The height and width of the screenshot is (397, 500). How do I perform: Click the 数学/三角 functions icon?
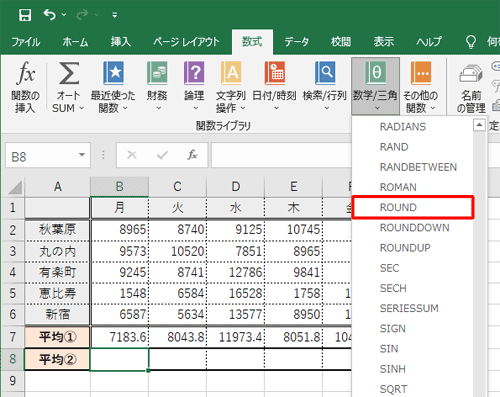pos(375,73)
